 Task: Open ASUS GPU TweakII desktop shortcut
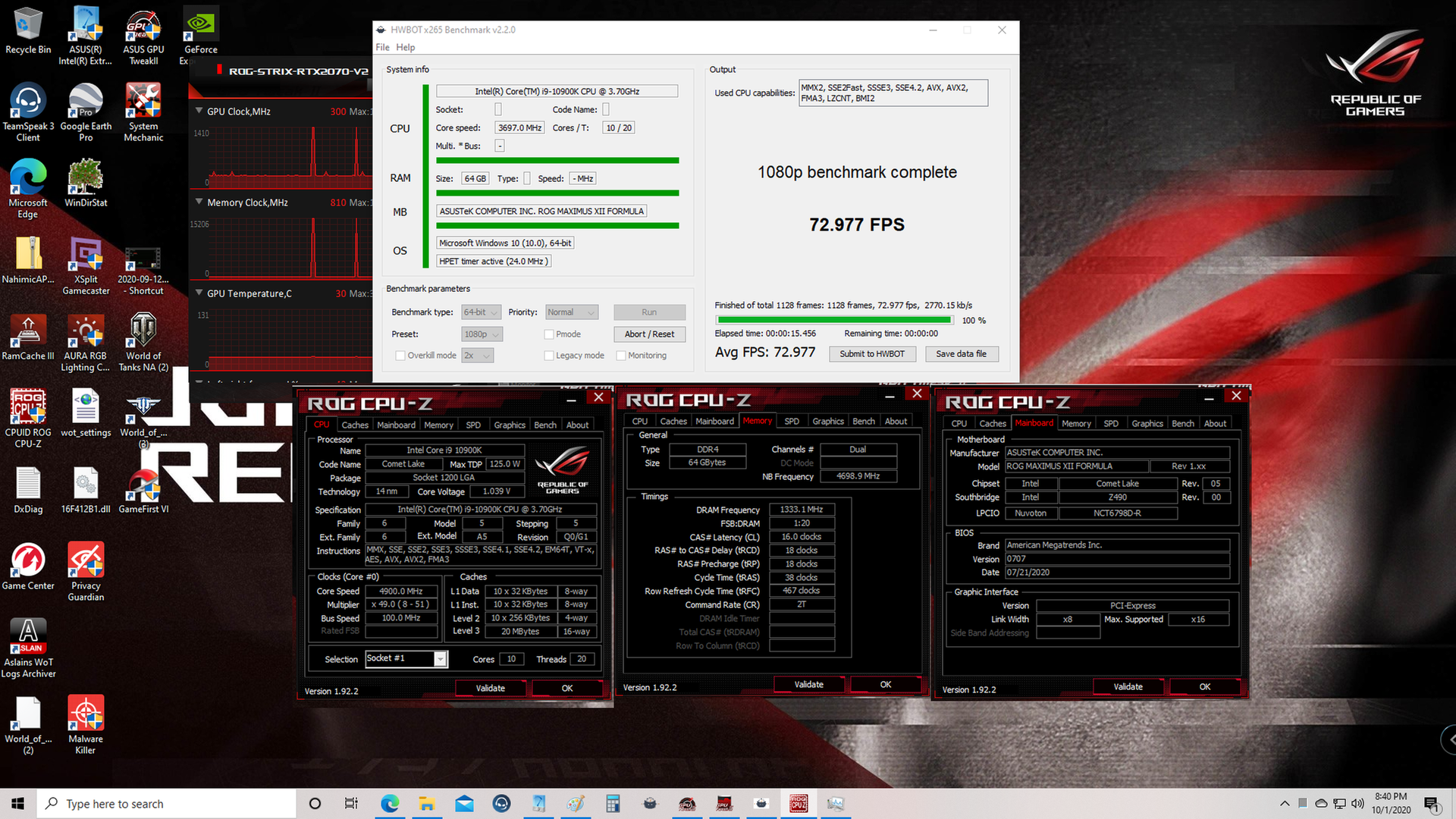pos(143,36)
